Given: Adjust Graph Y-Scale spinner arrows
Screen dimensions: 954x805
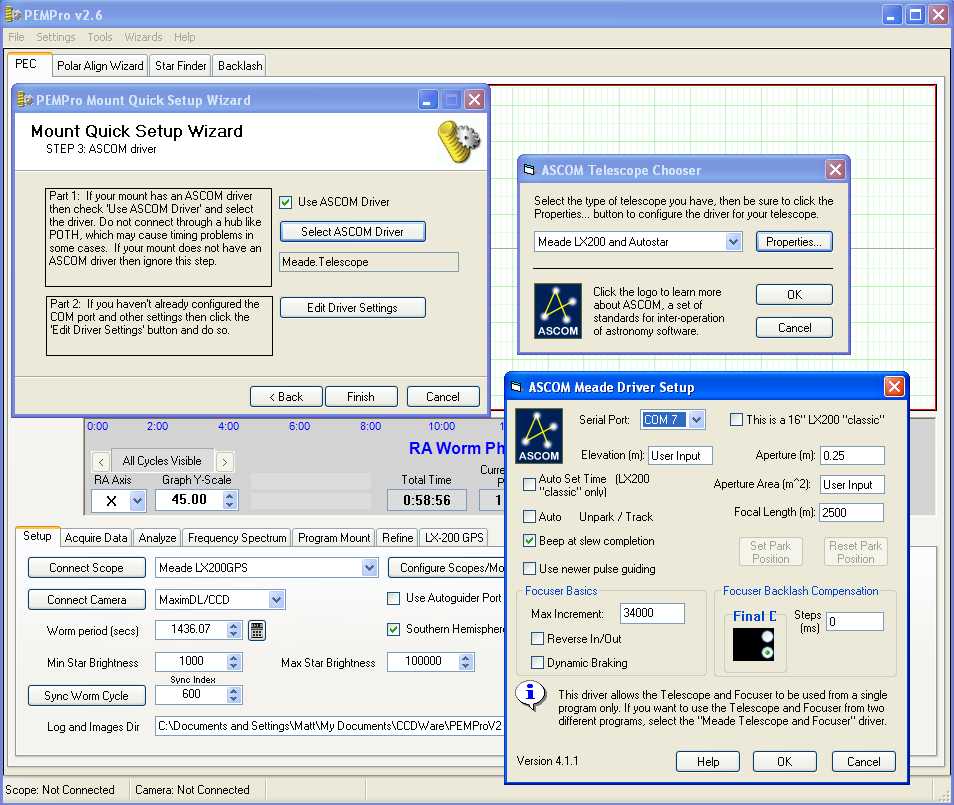Looking at the screenshot, I should click(229, 500).
